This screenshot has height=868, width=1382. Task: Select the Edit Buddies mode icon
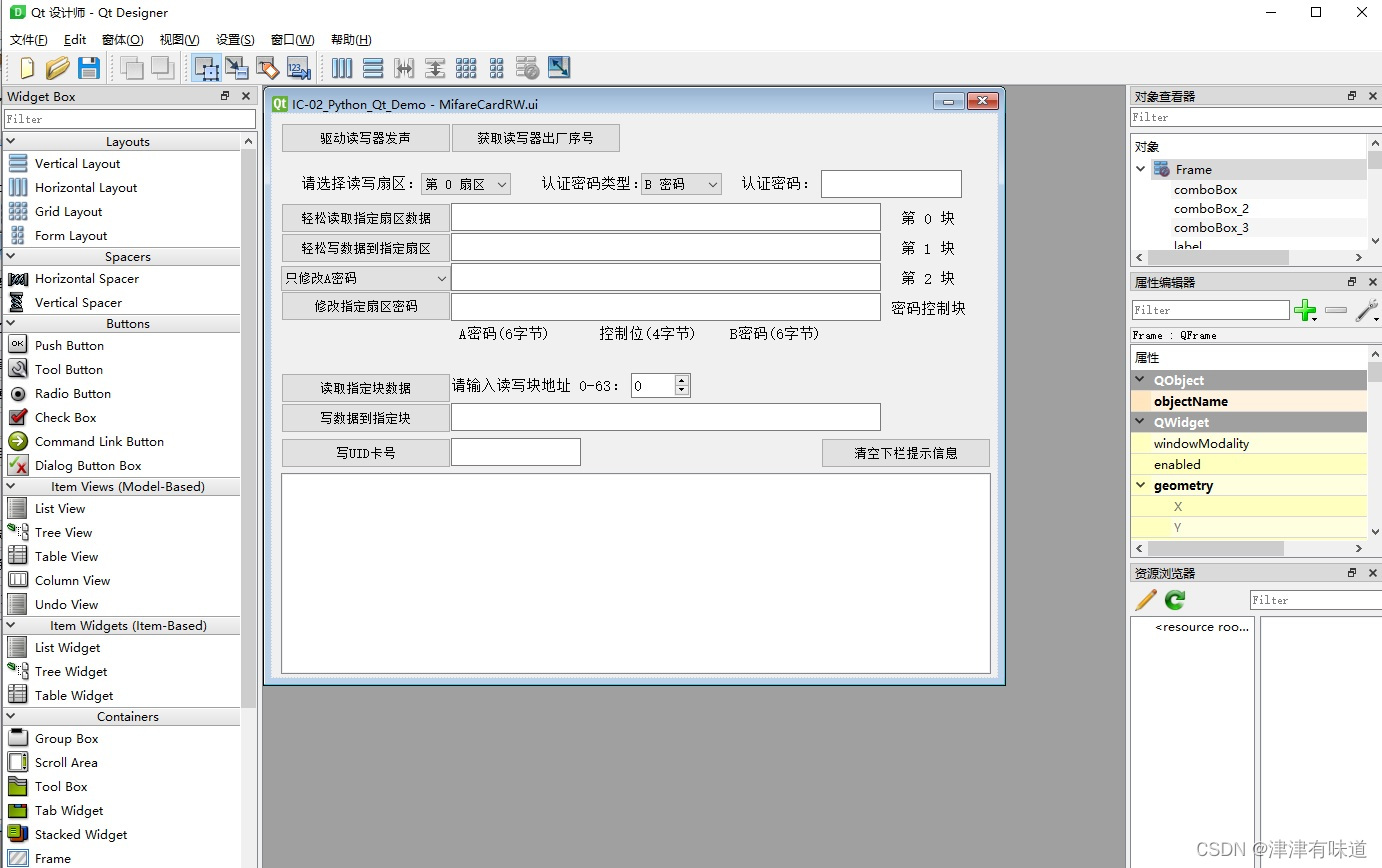[267, 68]
